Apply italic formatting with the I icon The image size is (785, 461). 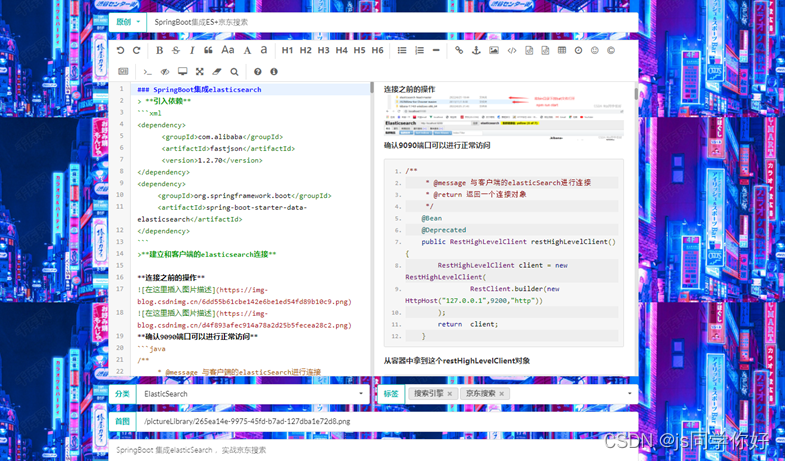point(192,50)
